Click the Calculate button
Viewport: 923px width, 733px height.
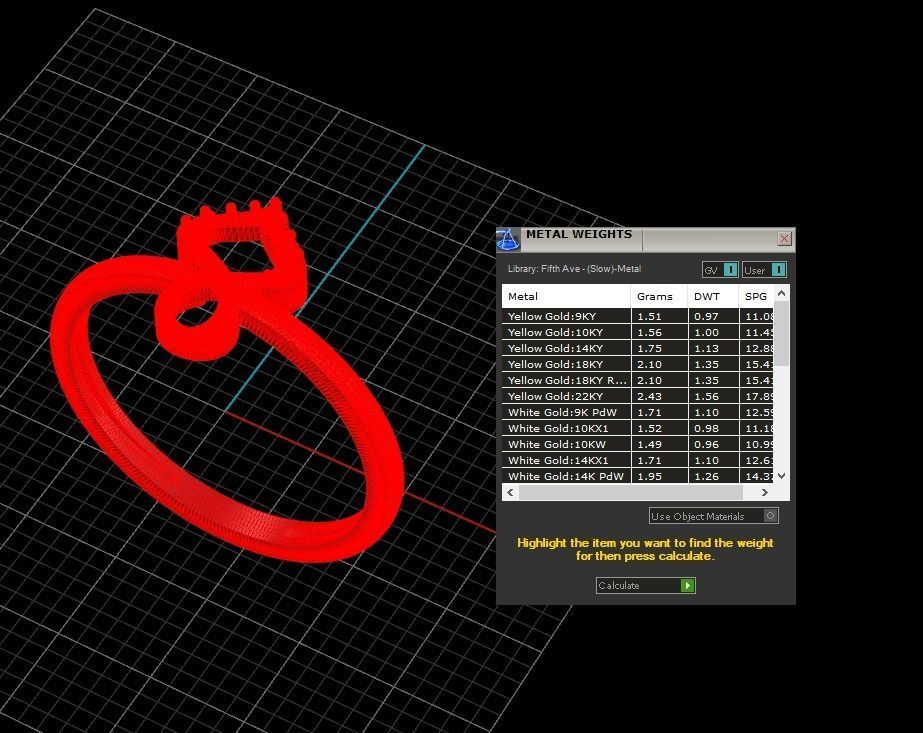tap(645, 585)
